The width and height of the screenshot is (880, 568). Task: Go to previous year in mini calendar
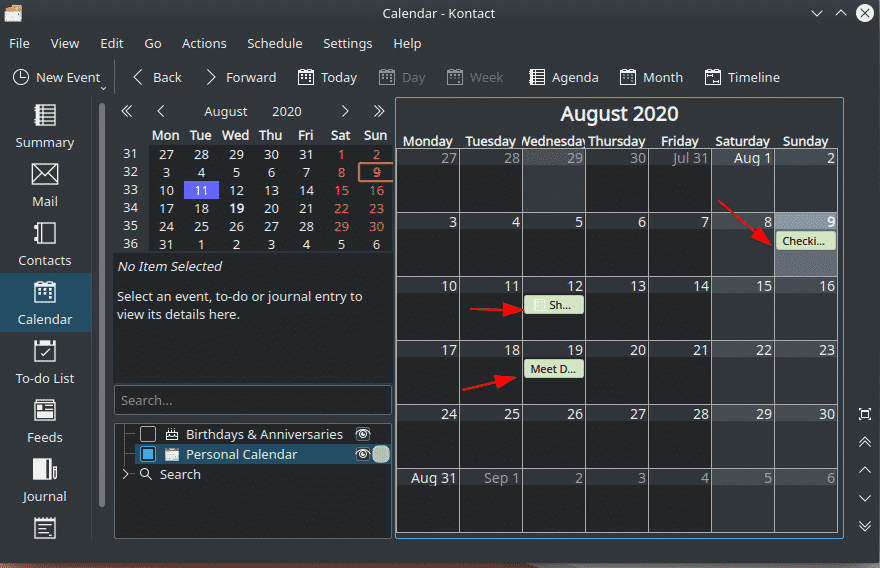127,111
